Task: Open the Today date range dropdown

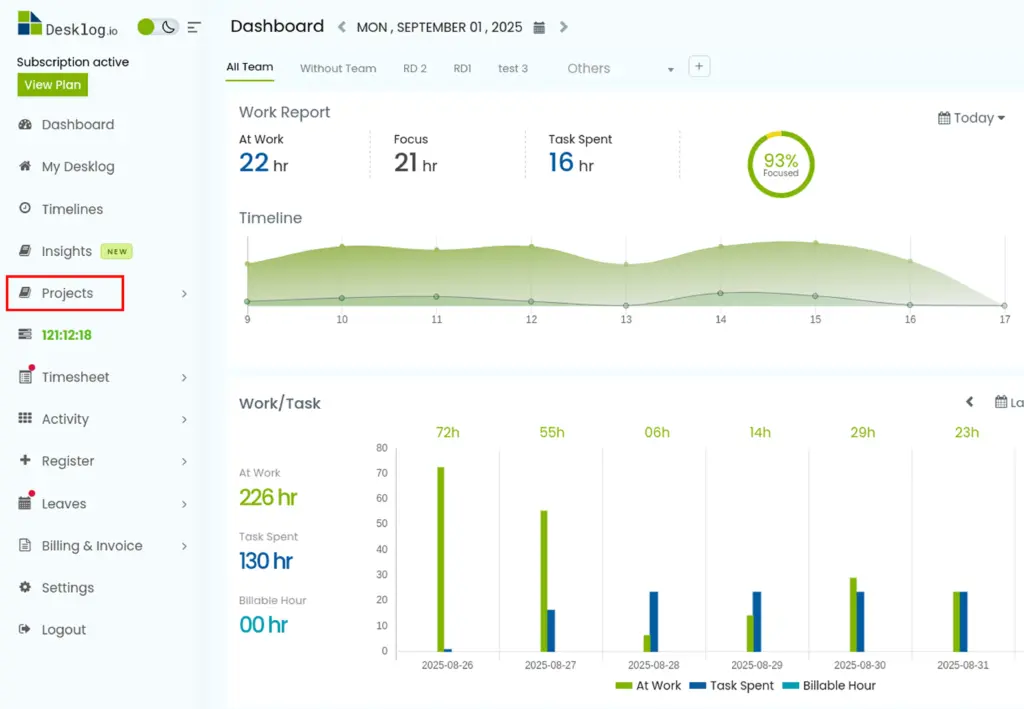Action: (971, 118)
